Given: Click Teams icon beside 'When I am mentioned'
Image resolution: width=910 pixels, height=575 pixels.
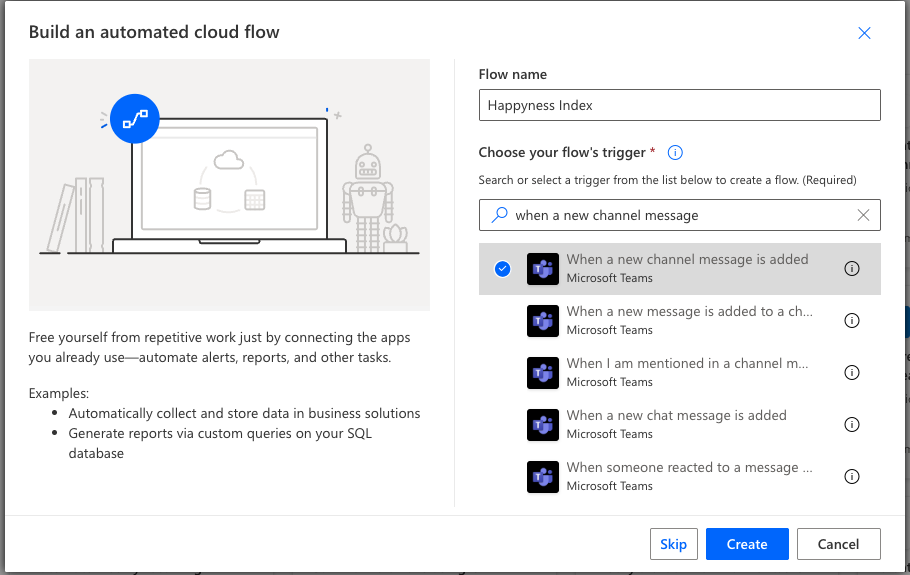Looking at the screenshot, I should [x=542, y=373].
